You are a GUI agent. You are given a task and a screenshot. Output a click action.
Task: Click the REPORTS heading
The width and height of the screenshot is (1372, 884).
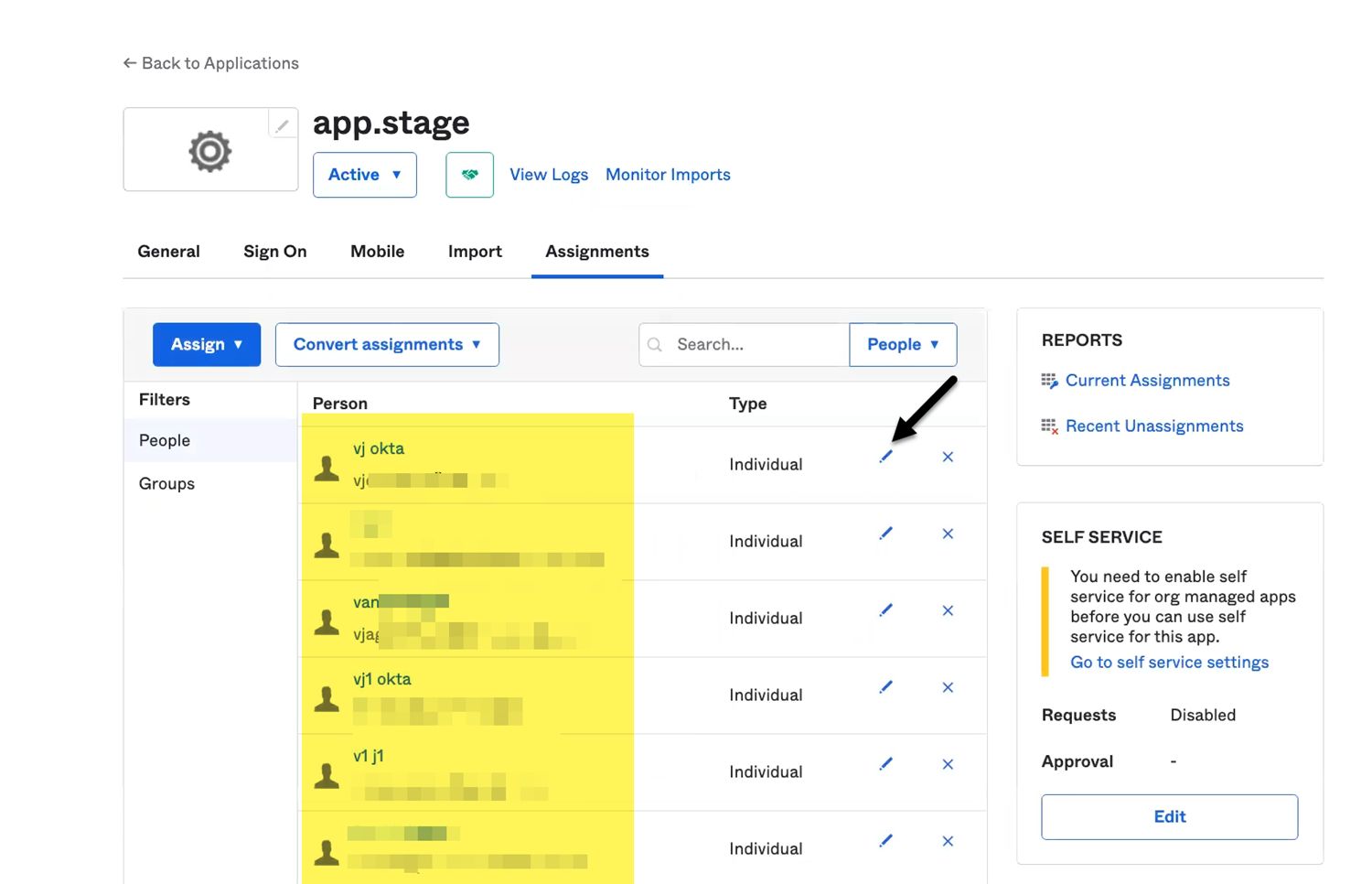pos(1082,340)
